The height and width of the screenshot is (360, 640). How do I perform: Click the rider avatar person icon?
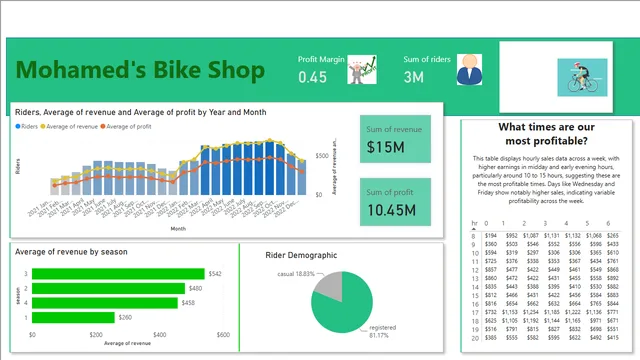[x=469, y=69]
